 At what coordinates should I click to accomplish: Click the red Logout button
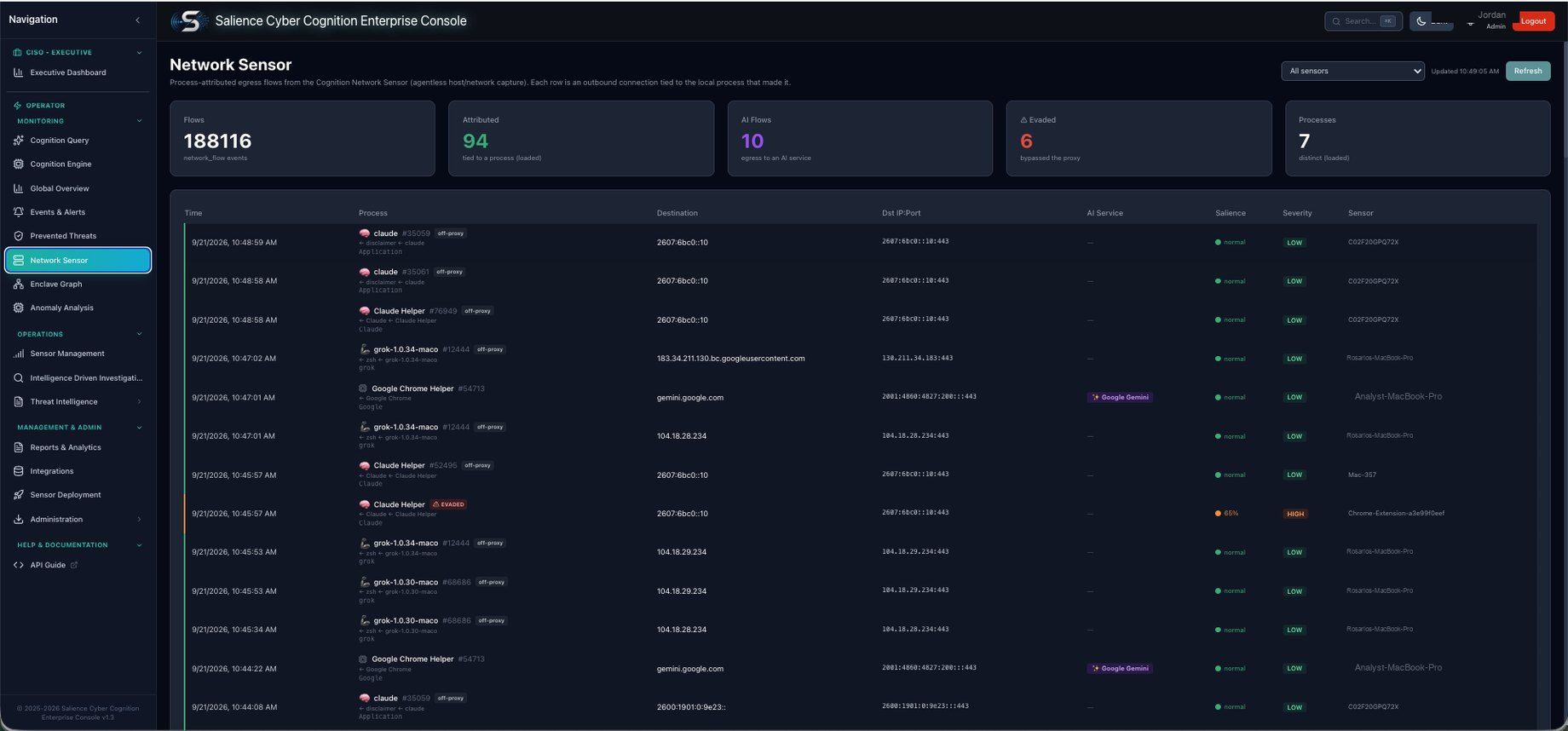pyautogui.click(x=1533, y=21)
